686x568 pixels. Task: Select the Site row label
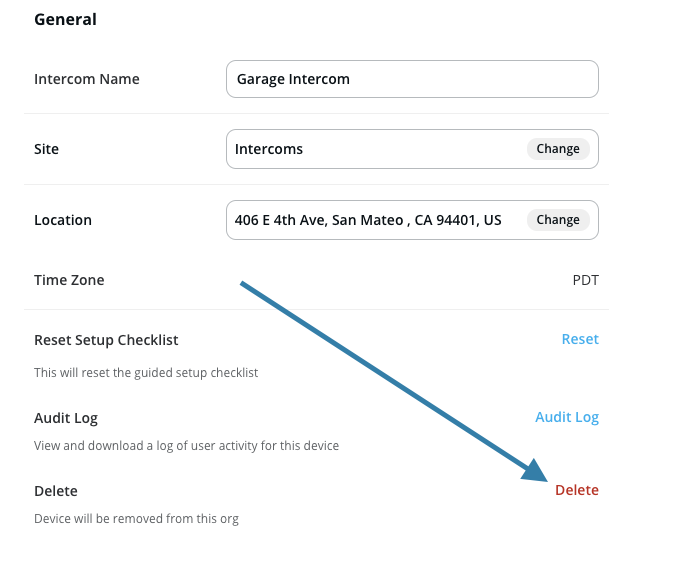click(x=47, y=149)
